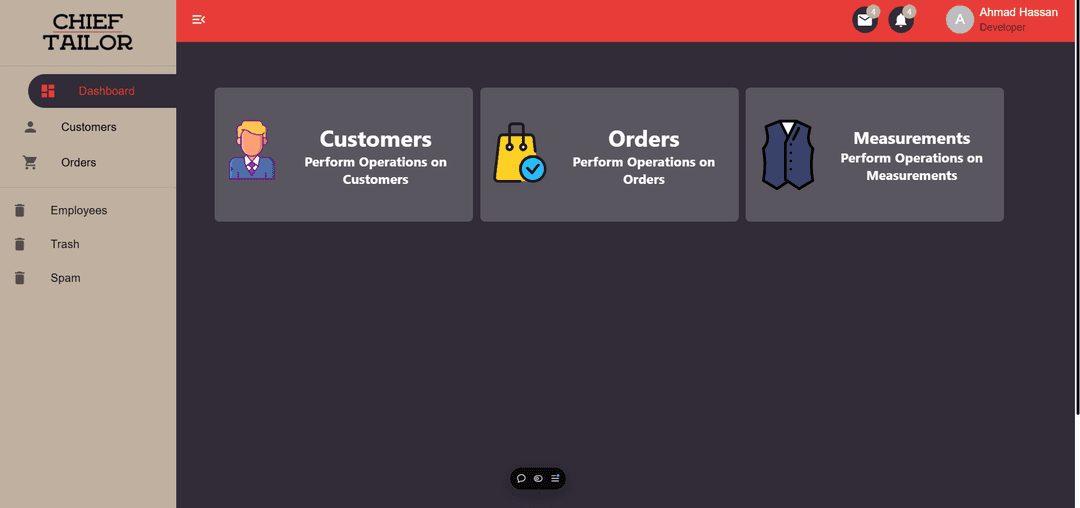The image size is (1080, 508).
Task: Open Trash in the sidebar
Action: point(88,244)
